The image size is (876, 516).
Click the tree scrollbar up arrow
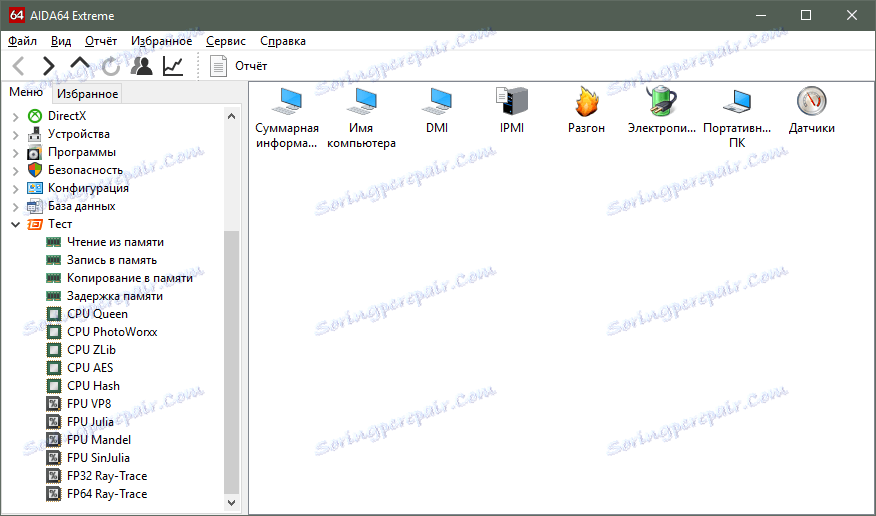point(231,116)
